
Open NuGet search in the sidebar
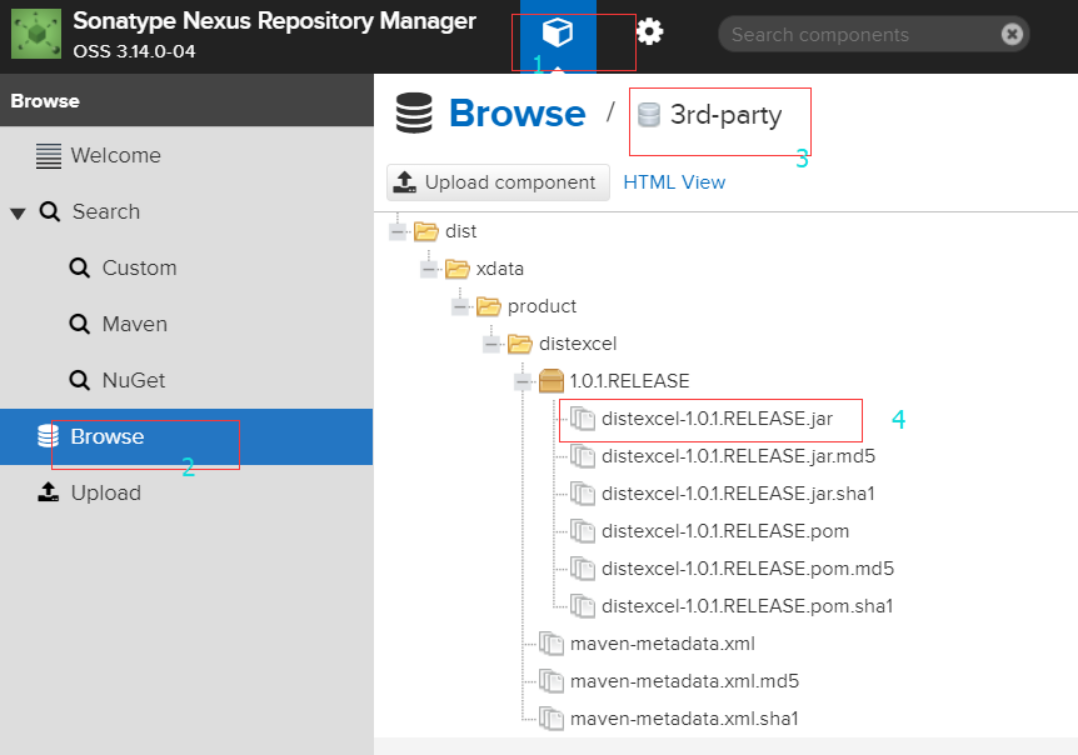[x=133, y=380]
